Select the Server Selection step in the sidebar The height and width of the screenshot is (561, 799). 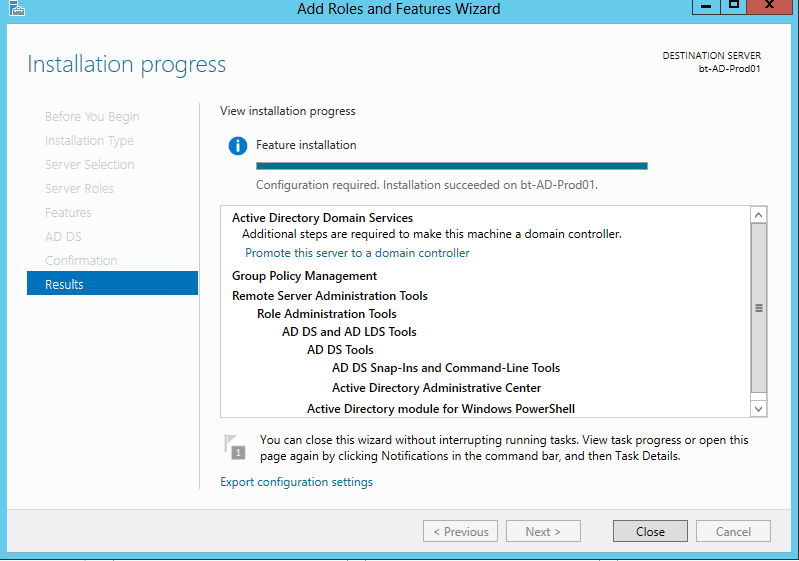click(90, 165)
